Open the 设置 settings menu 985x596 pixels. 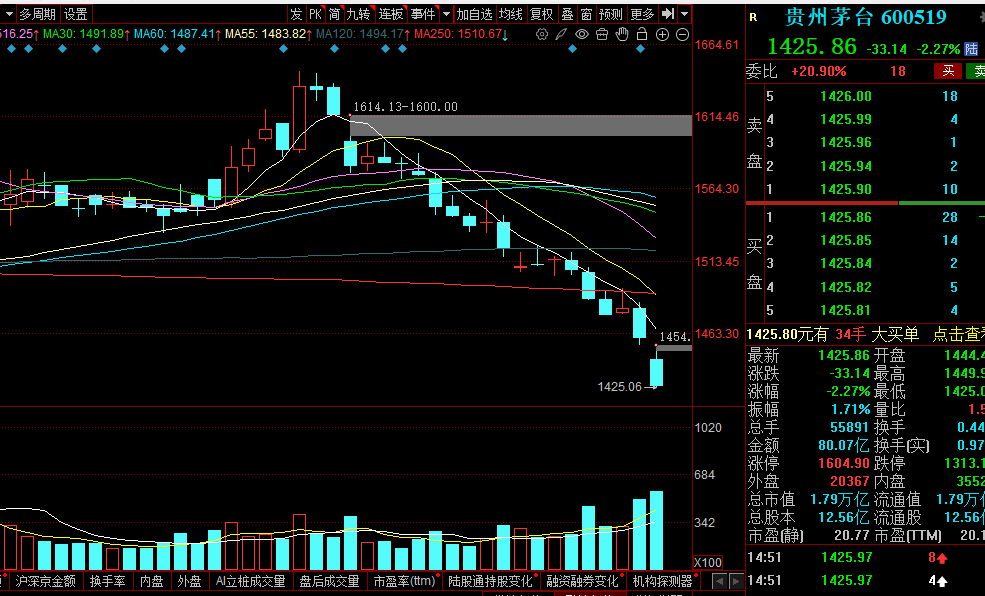pyautogui.click(x=76, y=14)
